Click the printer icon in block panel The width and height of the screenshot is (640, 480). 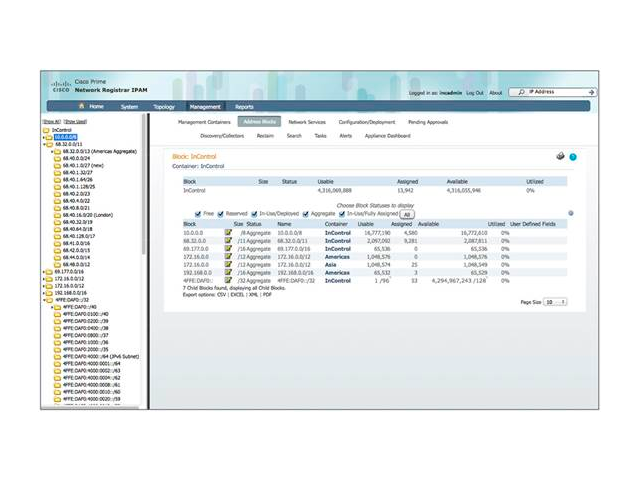coord(560,157)
